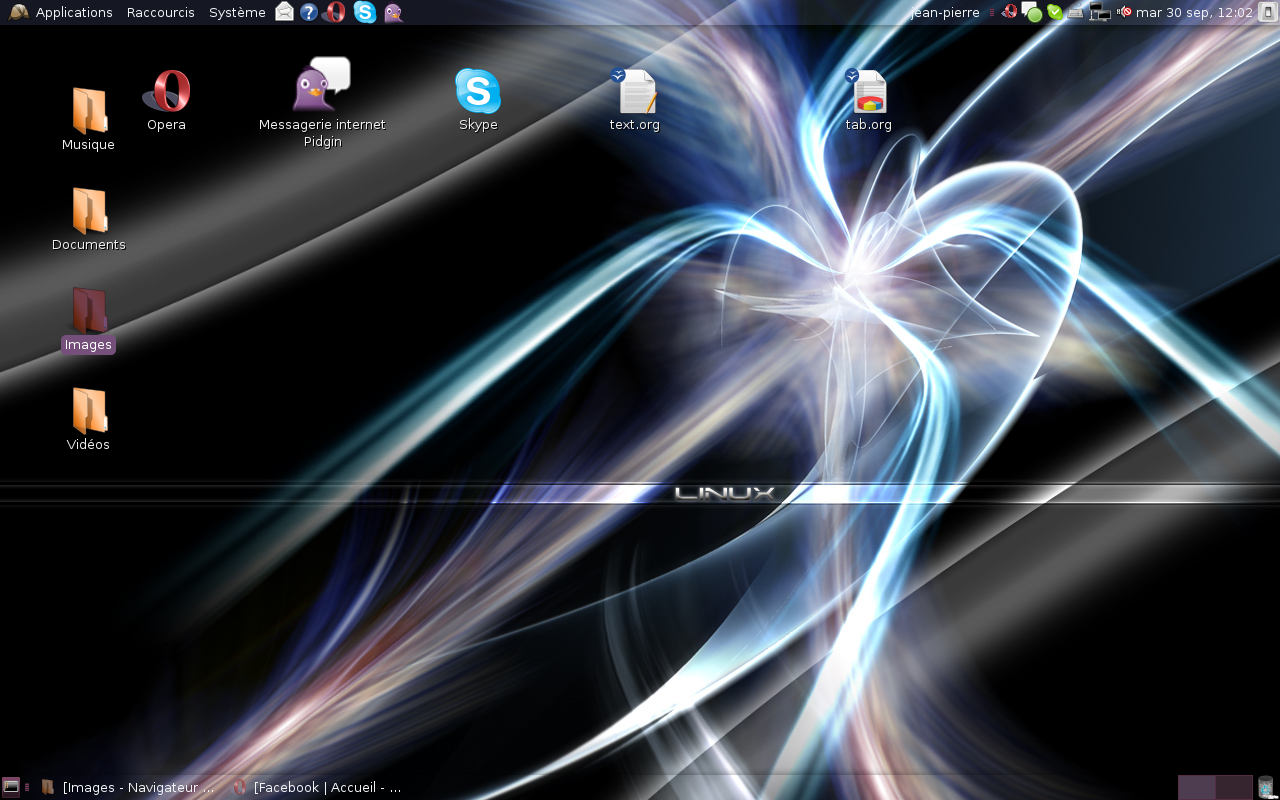Switch to the Facebook | Accueil Opera window

pos(317,787)
